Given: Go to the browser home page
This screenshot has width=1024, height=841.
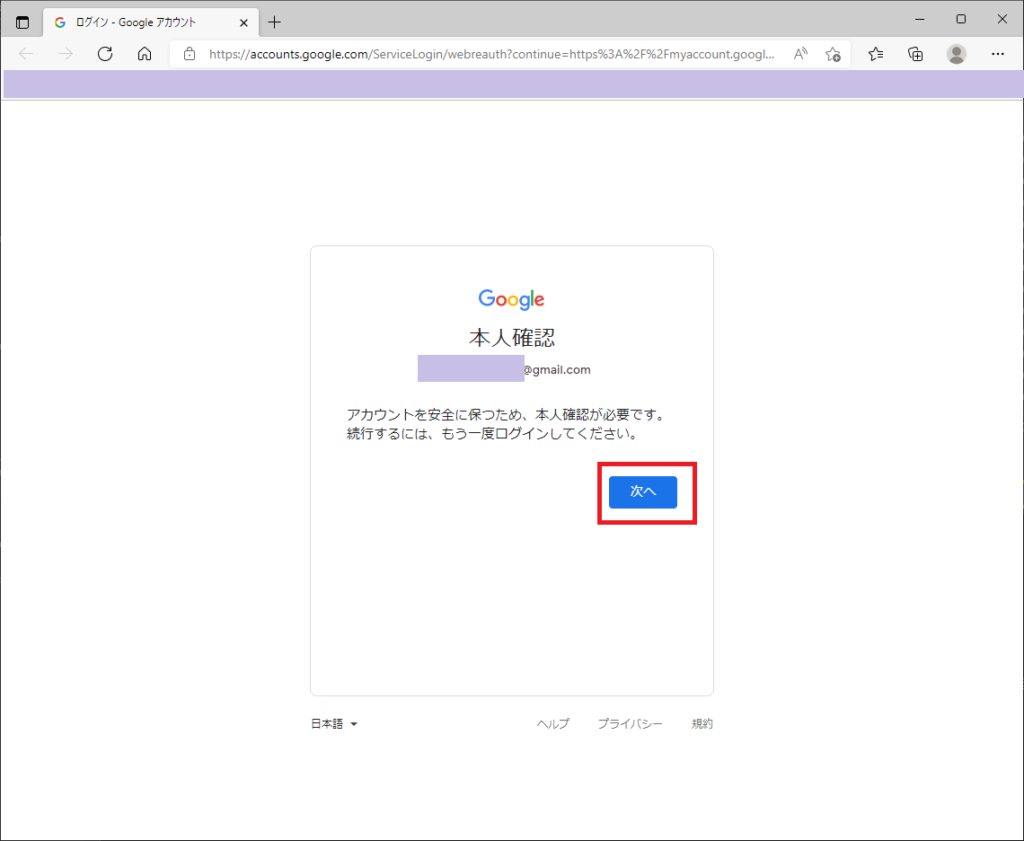Looking at the screenshot, I should (144, 54).
